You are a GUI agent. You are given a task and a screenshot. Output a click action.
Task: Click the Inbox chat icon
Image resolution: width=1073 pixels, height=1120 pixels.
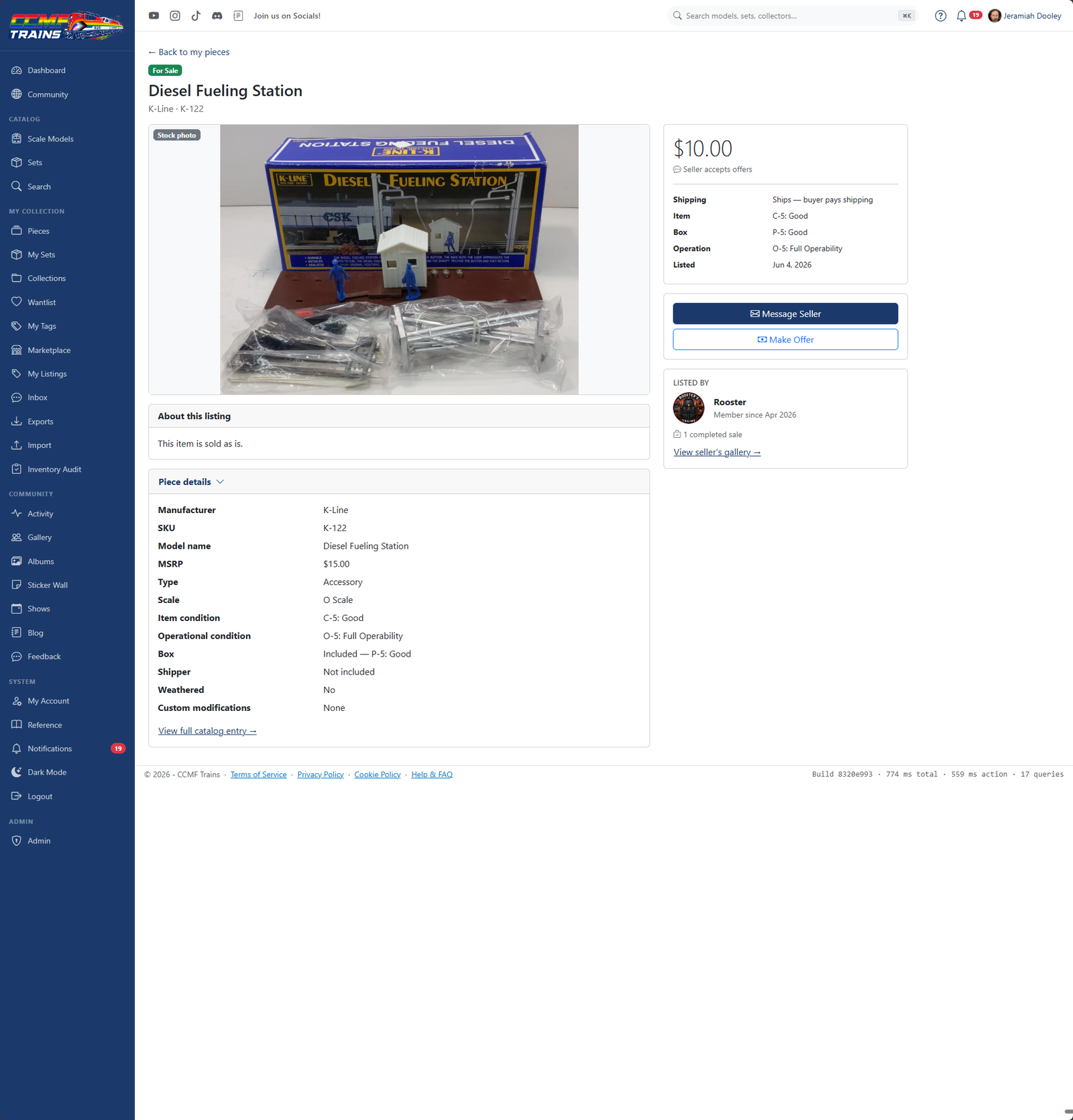(17, 398)
